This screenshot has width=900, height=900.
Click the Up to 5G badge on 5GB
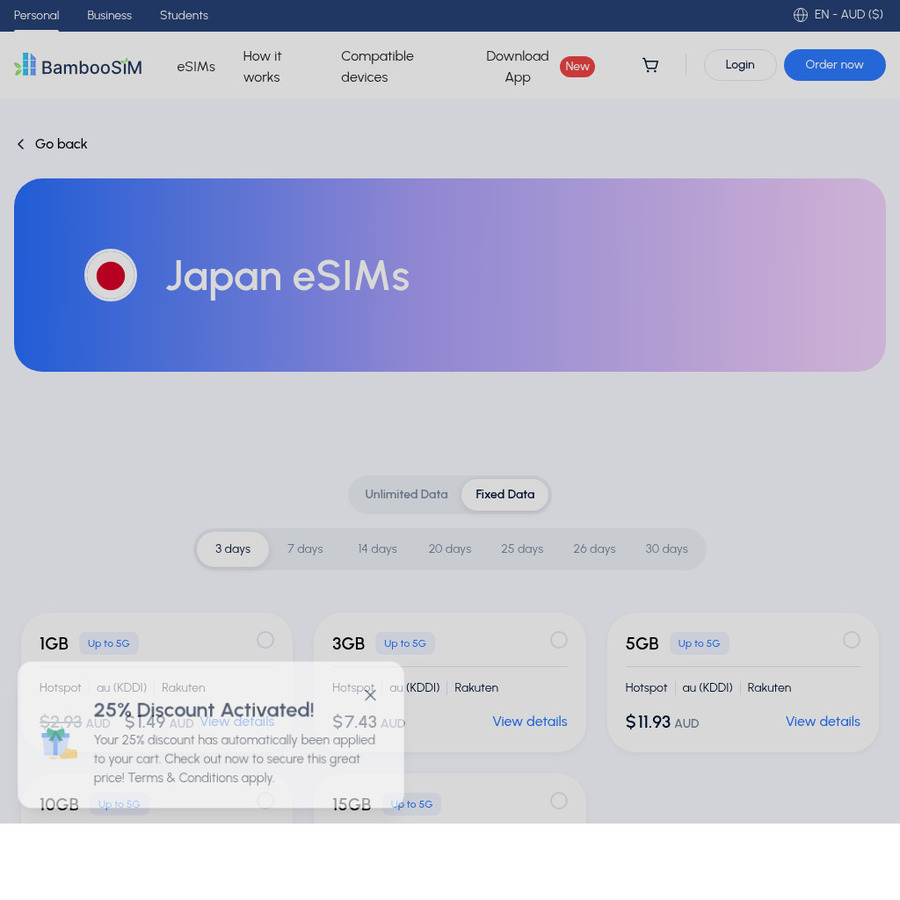(x=699, y=643)
